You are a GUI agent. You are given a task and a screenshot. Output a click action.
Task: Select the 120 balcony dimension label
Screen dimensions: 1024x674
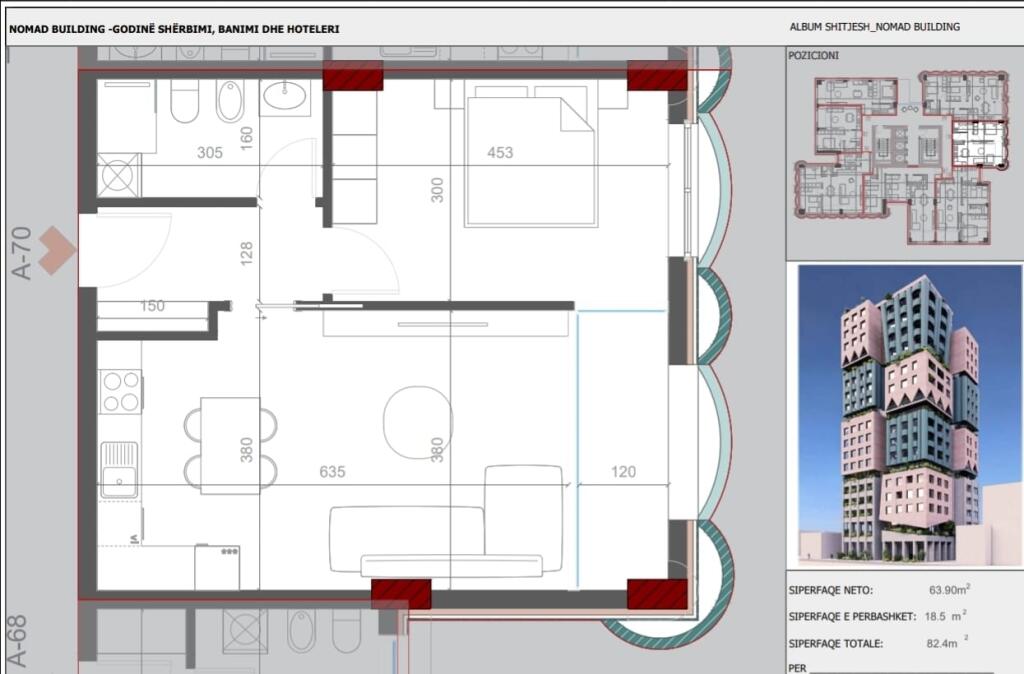[623, 472]
